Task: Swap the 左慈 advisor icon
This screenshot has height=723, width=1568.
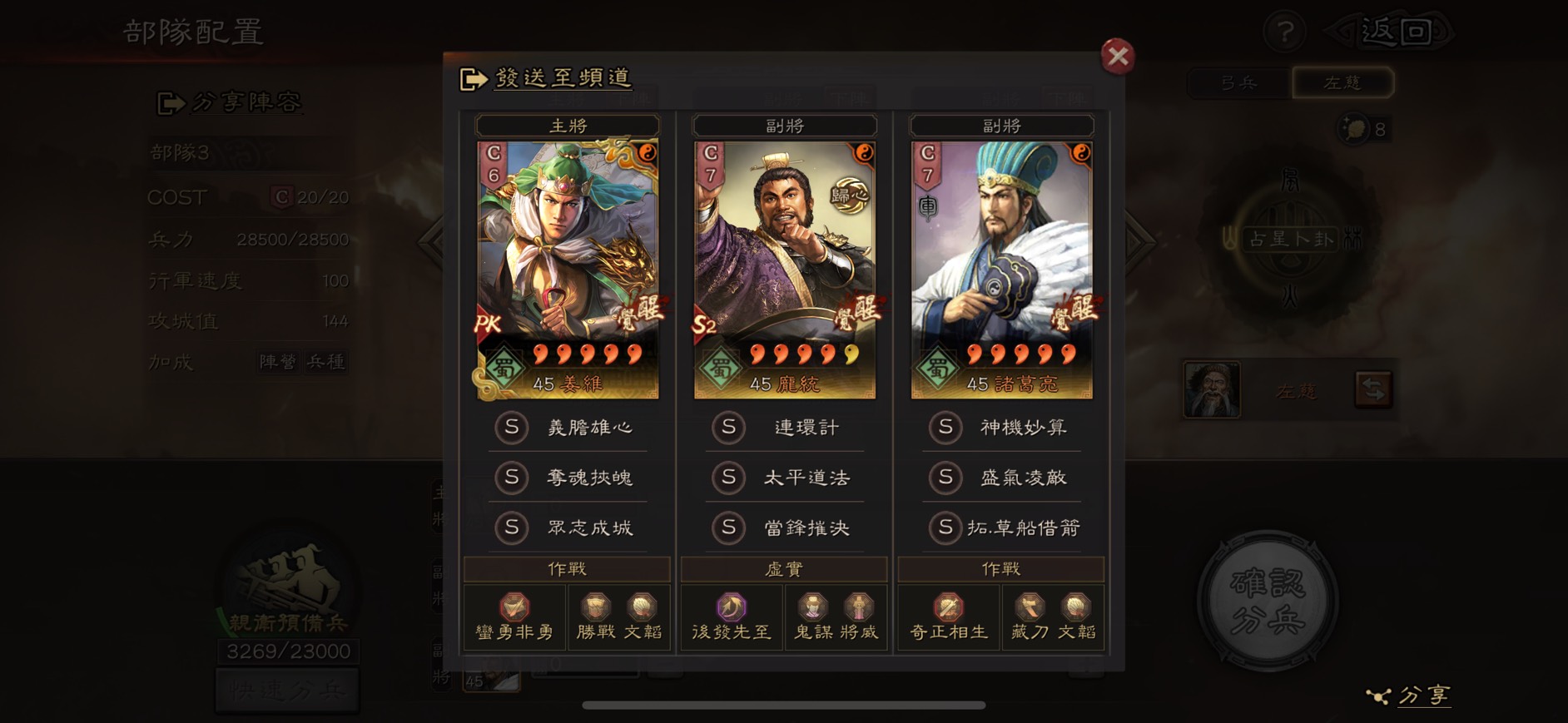Action: coord(1373,389)
